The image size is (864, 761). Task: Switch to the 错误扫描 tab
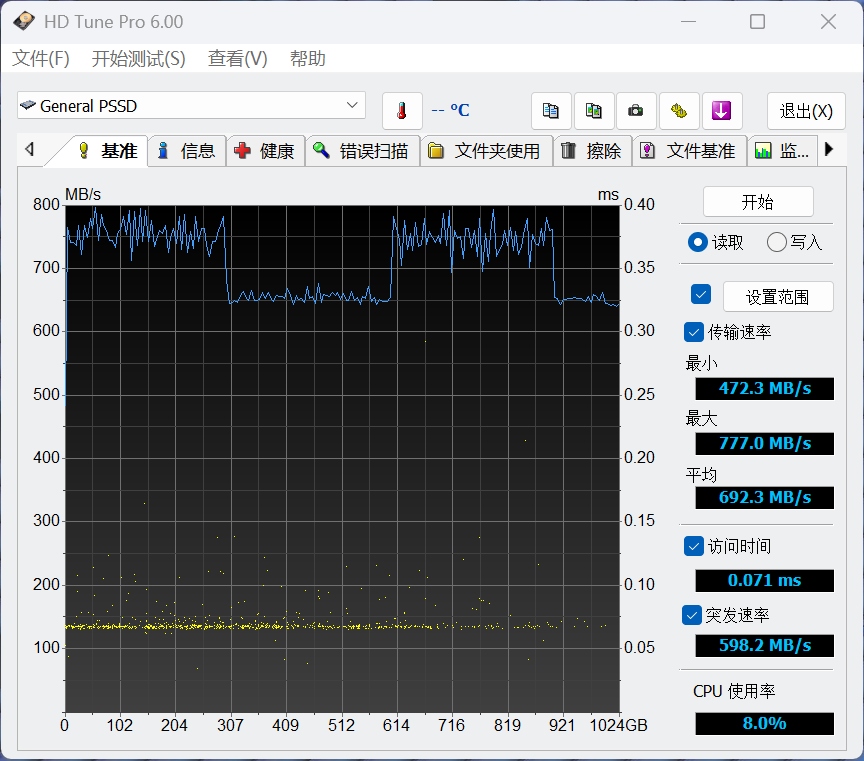(363, 150)
